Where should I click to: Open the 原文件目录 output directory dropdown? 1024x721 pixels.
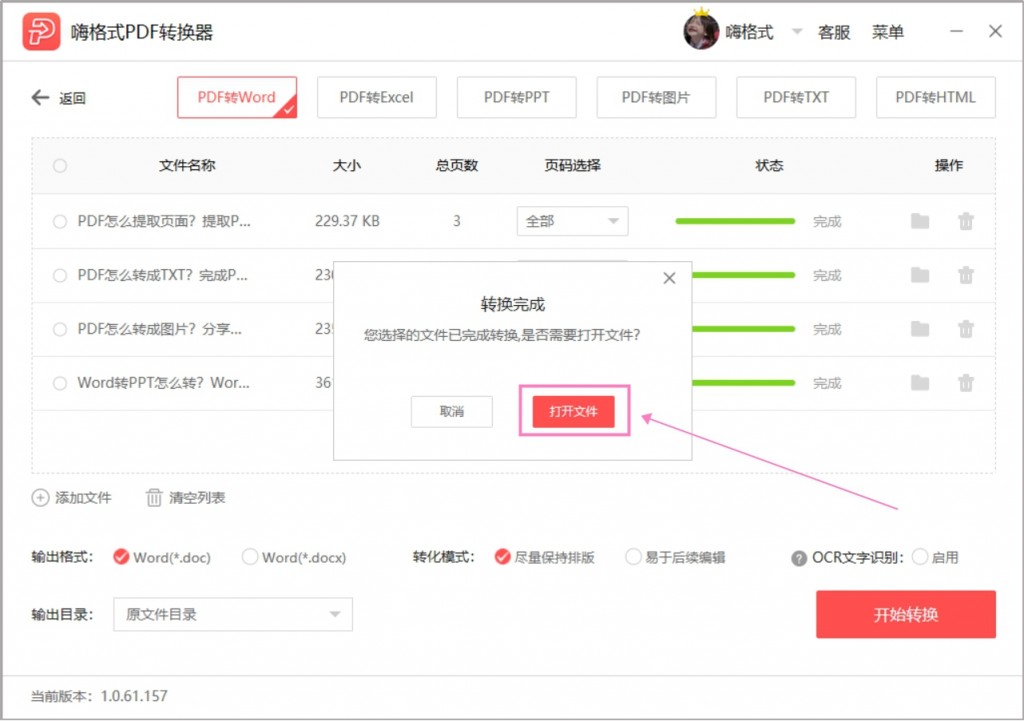pyautogui.click(x=233, y=615)
